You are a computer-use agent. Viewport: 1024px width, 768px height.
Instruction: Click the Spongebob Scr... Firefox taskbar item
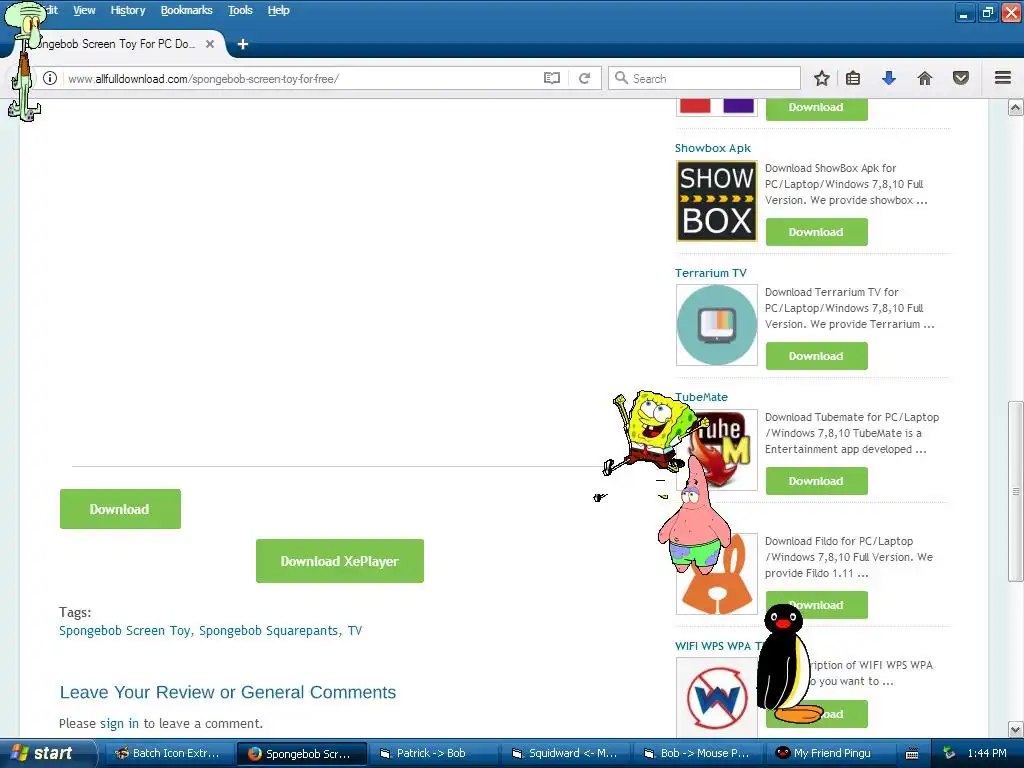coord(301,753)
